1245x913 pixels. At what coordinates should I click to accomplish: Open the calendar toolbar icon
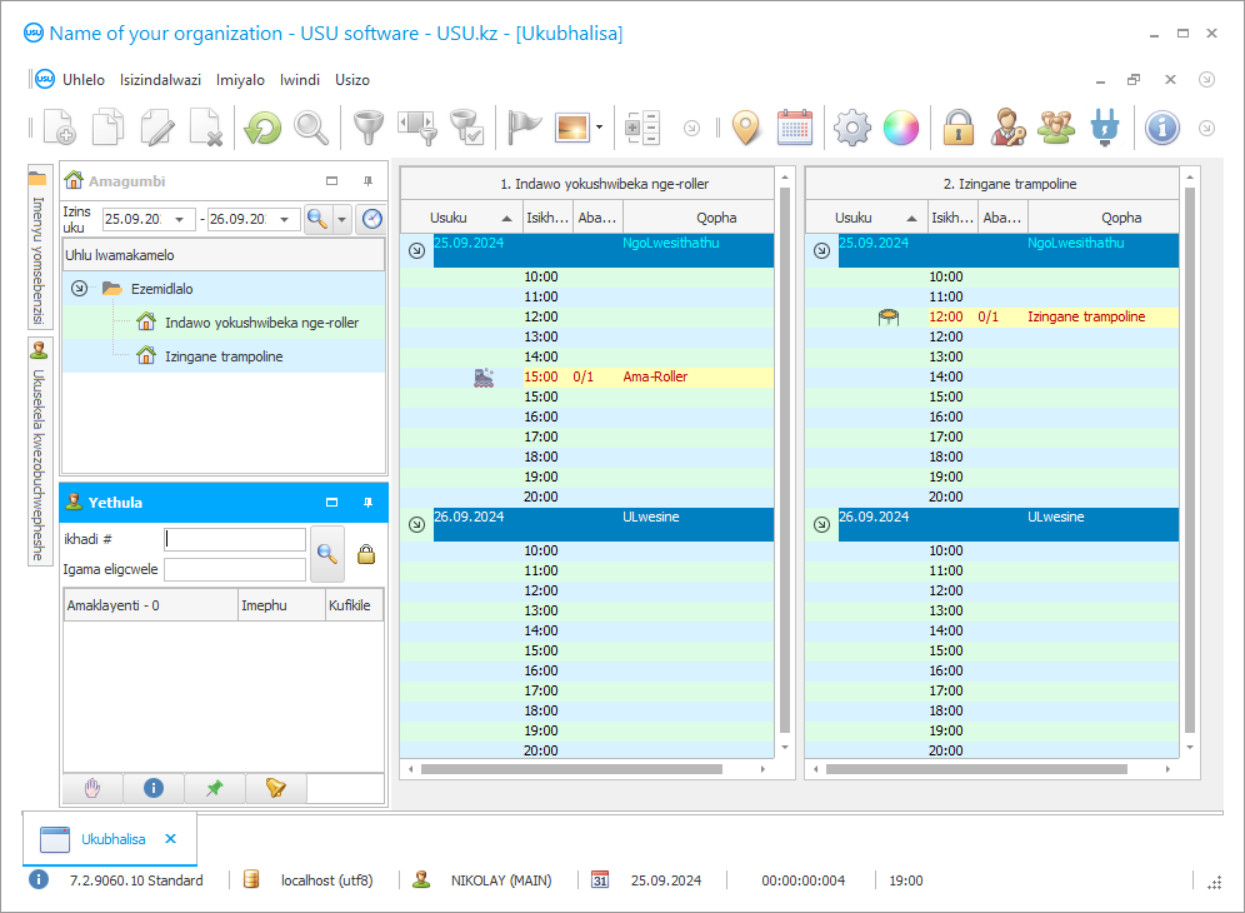point(795,128)
